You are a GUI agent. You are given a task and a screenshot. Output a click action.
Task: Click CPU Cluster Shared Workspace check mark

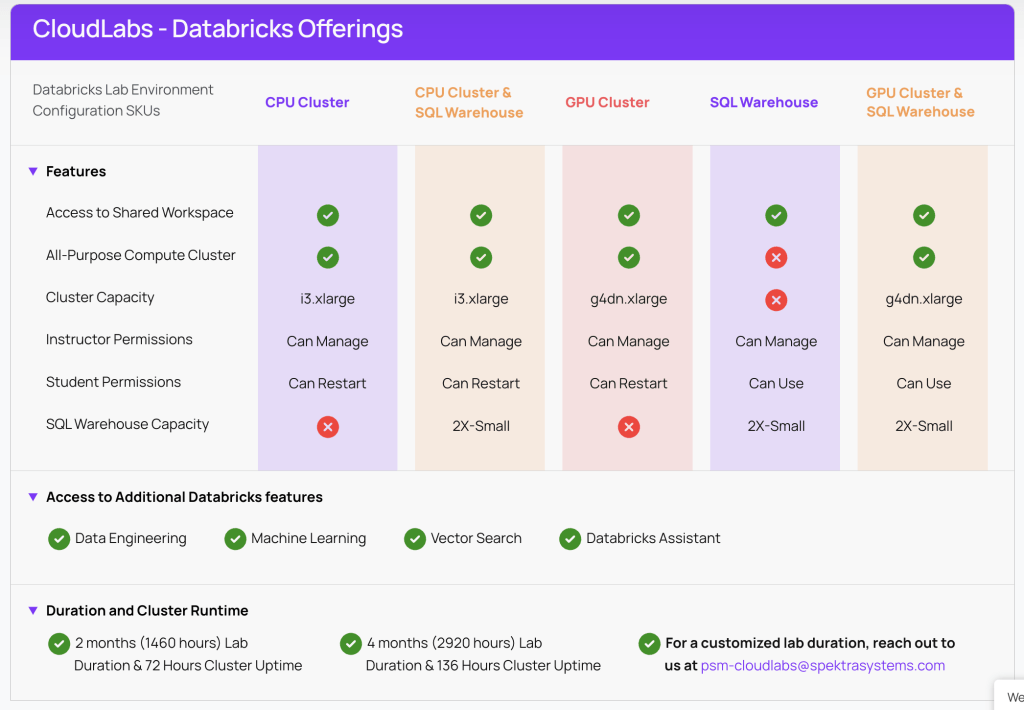tap(328, 215)
